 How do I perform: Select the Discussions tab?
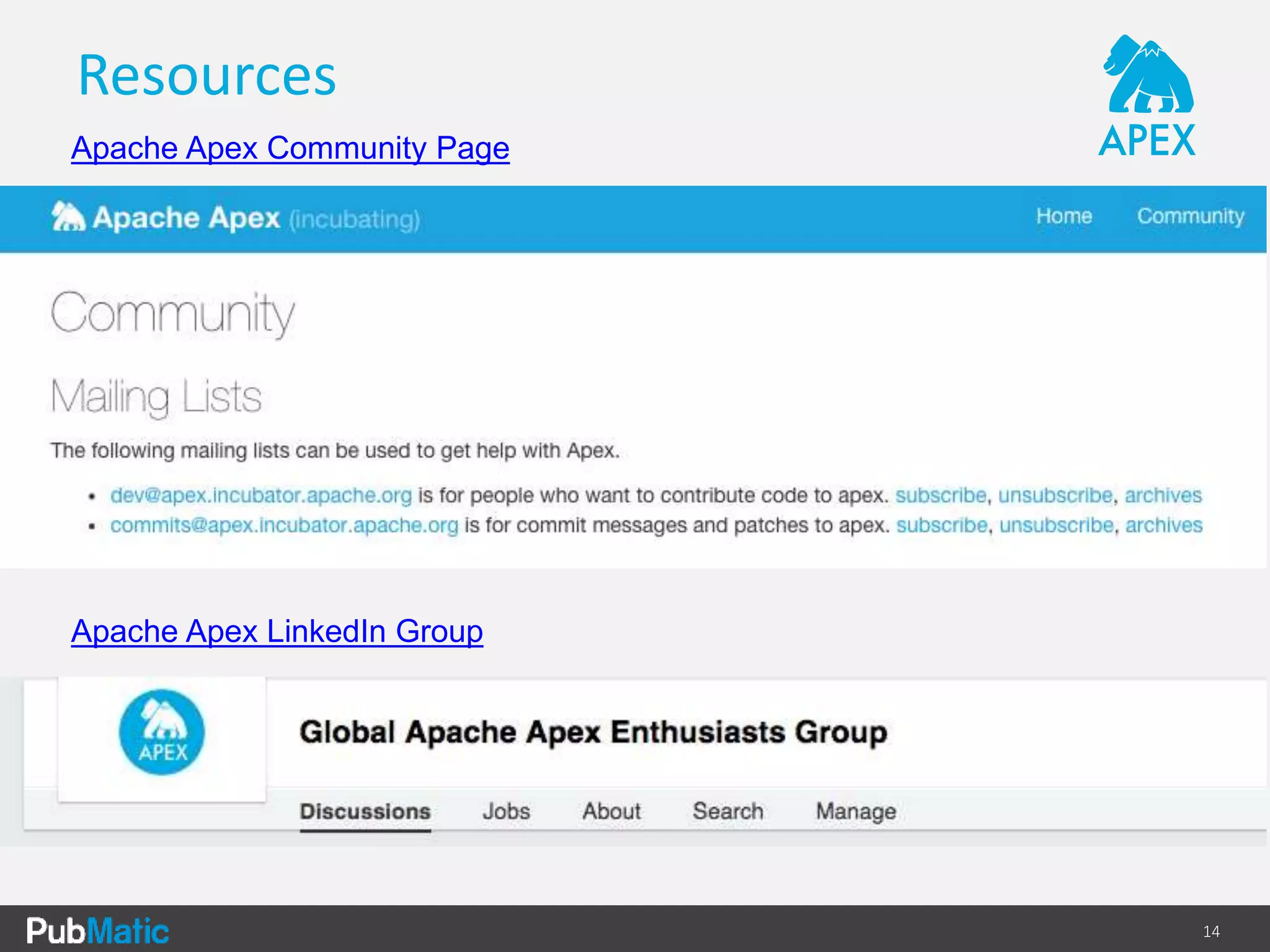click(x=365, y=811)
